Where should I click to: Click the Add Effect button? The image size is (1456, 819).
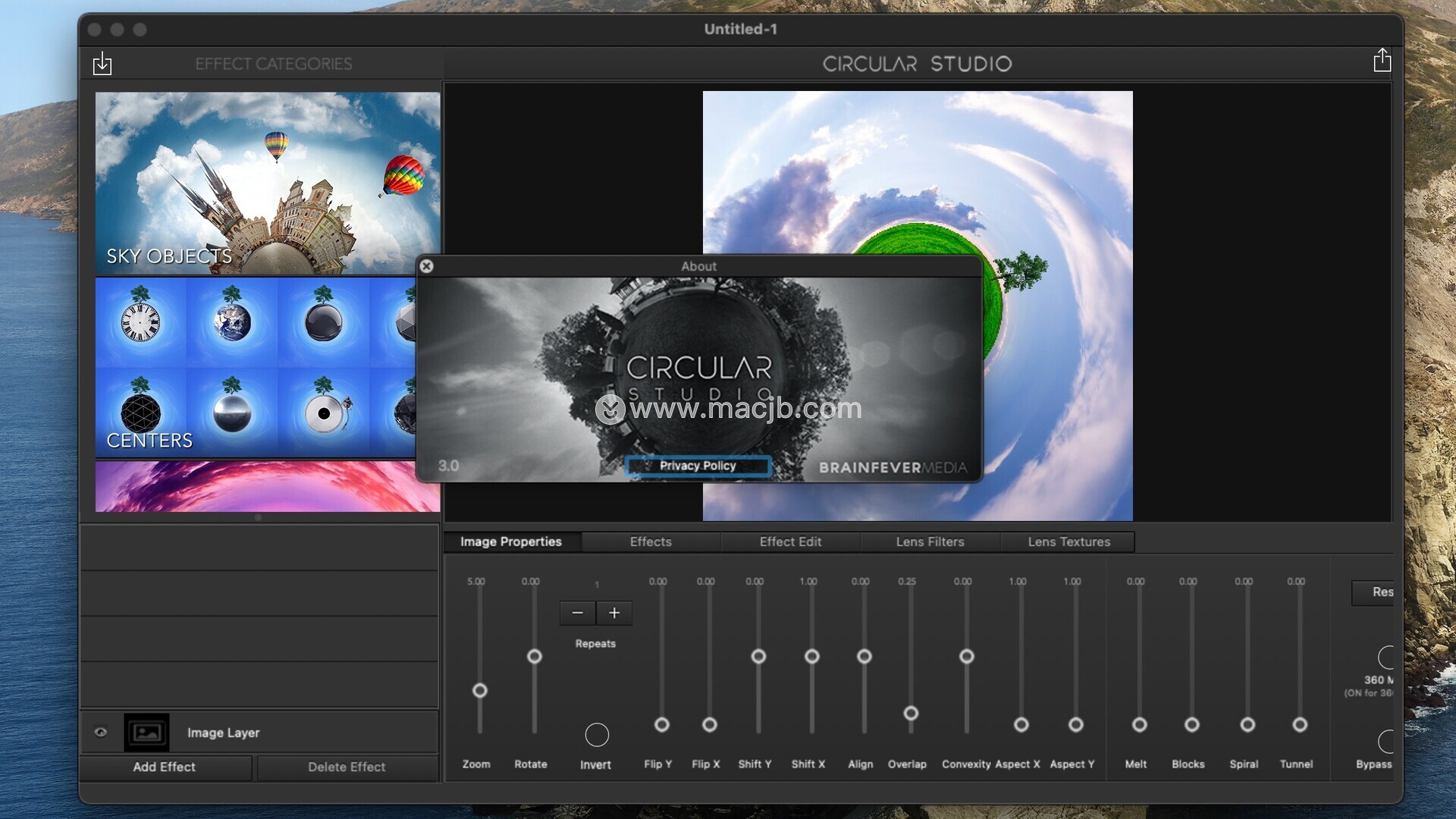[x=165, y=767]
